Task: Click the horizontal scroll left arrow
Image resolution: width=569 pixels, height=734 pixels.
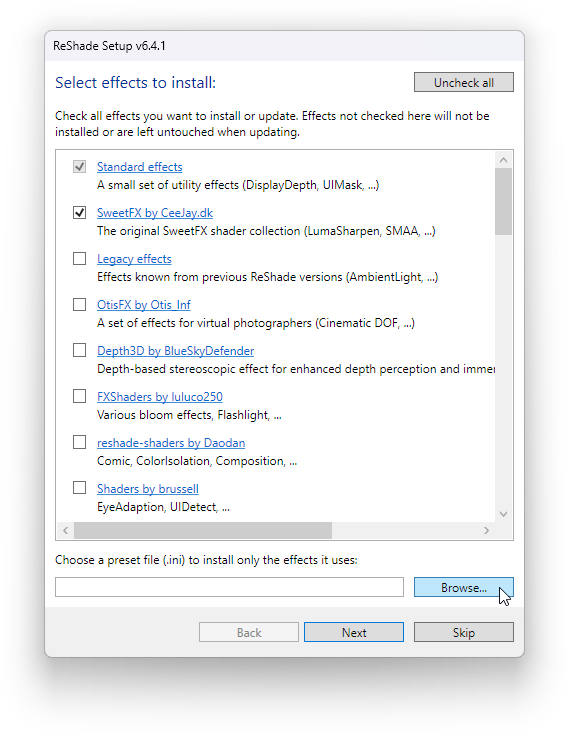Action: (x=66, y=530)
